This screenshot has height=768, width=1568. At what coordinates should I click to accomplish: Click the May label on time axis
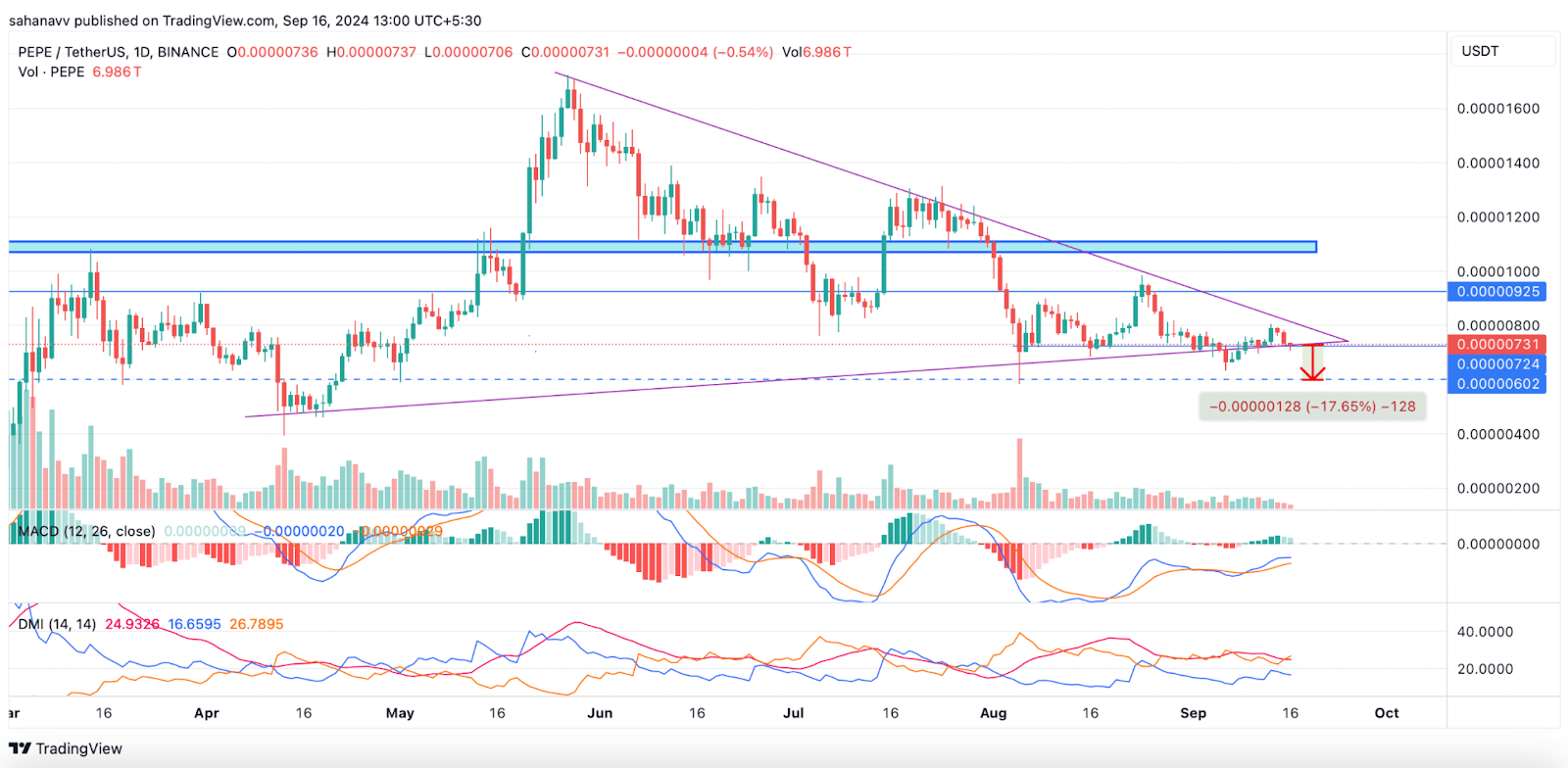(x=400, y=713)
